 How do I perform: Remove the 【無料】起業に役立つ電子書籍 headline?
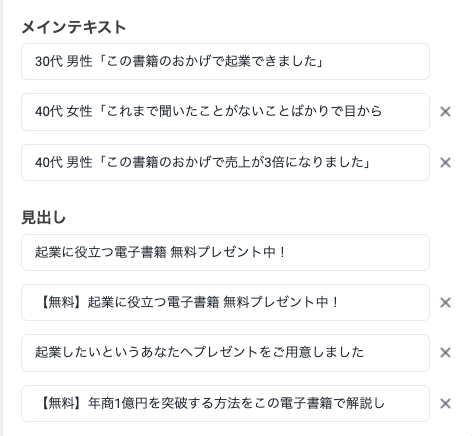445,303
